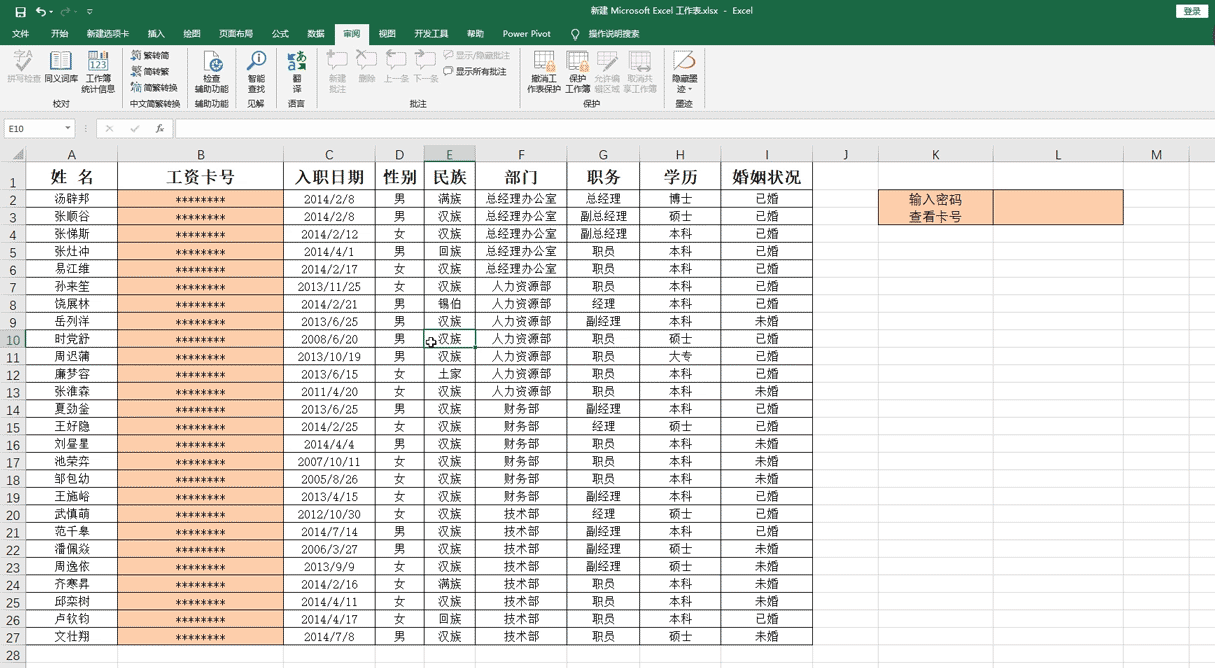Open the Thesaurus (同义词库) tool
The image size is (1215, 668).
(61, 68)
